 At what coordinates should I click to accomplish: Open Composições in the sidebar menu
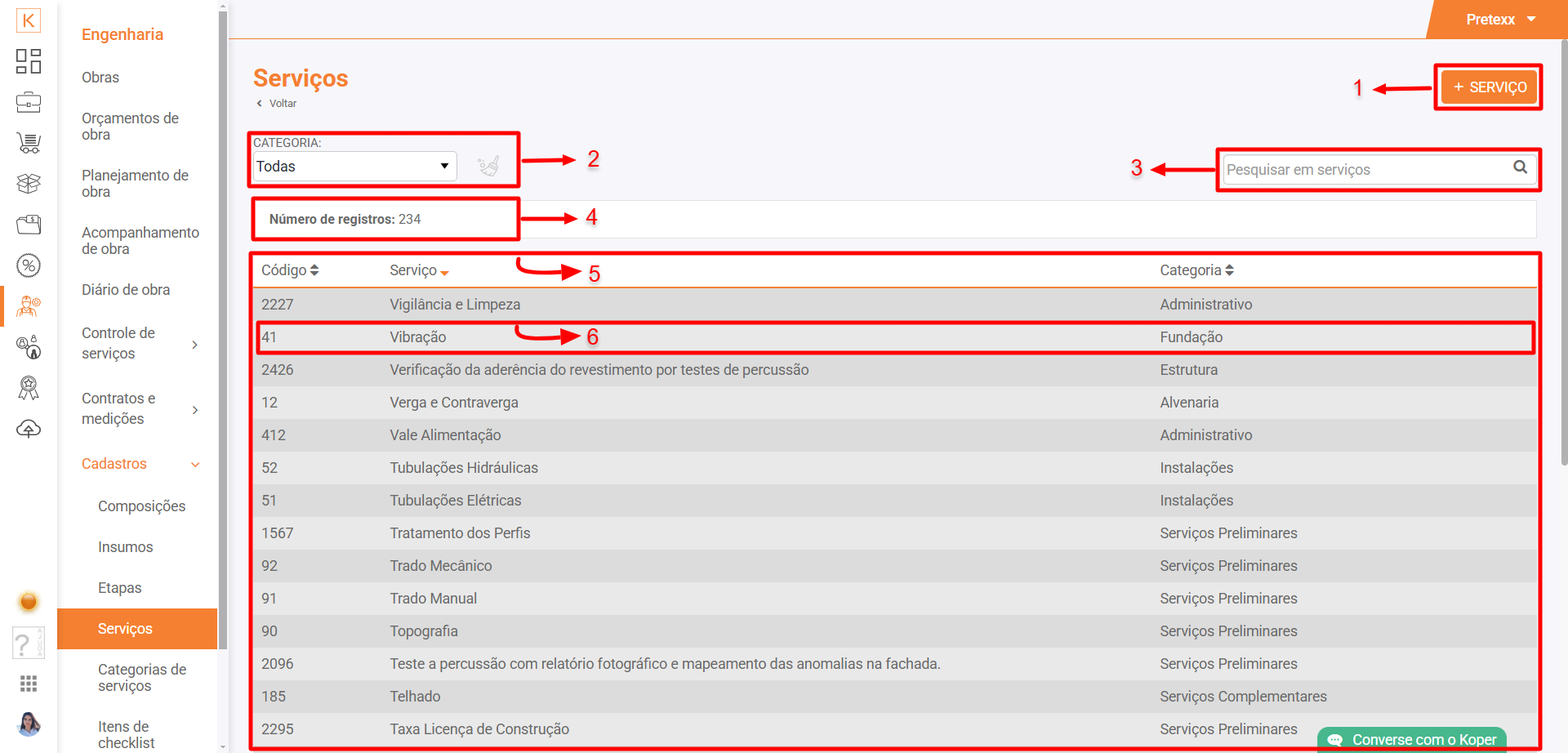[x=141, y=506]
